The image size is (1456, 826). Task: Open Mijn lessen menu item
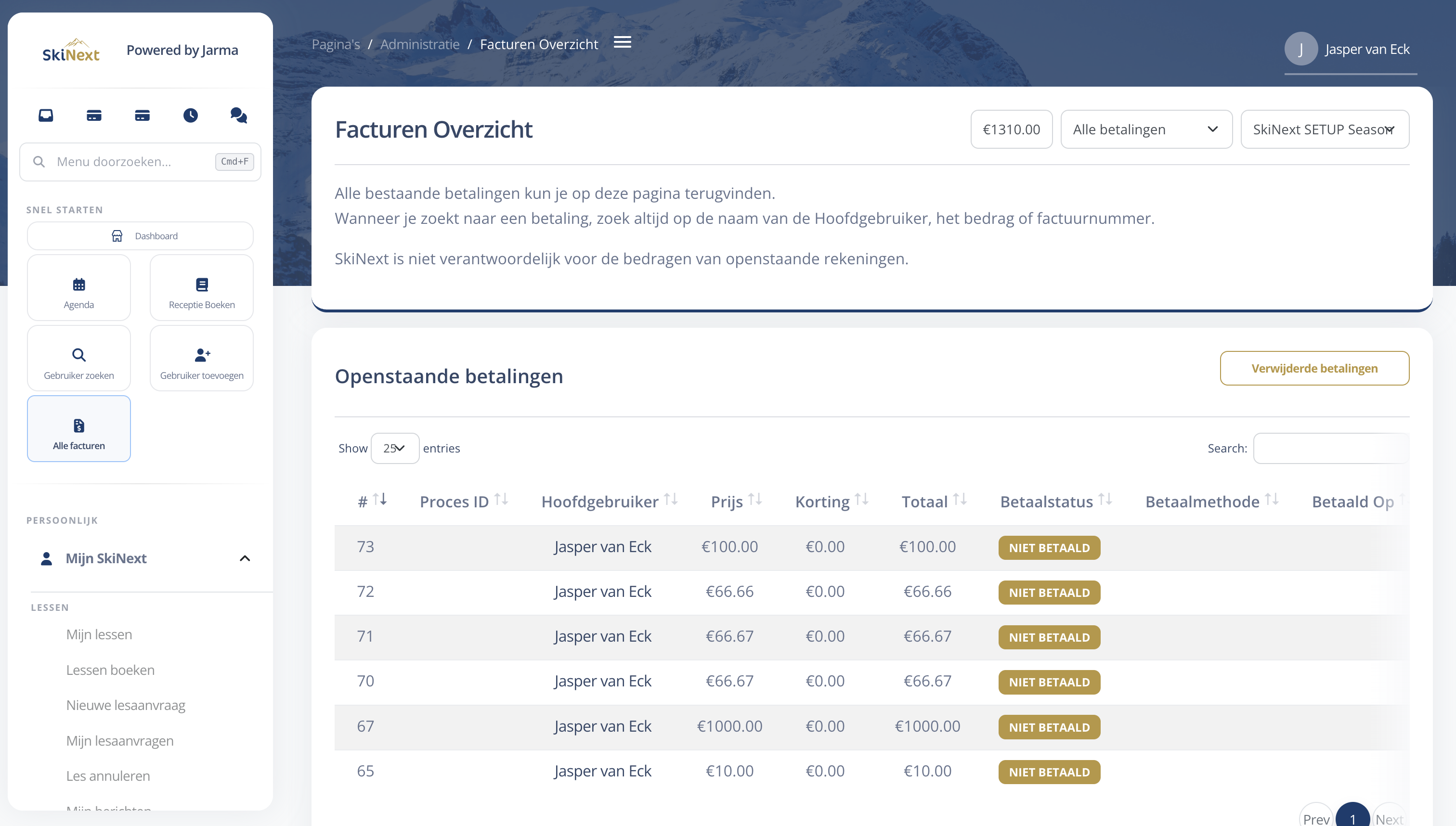[x=99, y=634]
